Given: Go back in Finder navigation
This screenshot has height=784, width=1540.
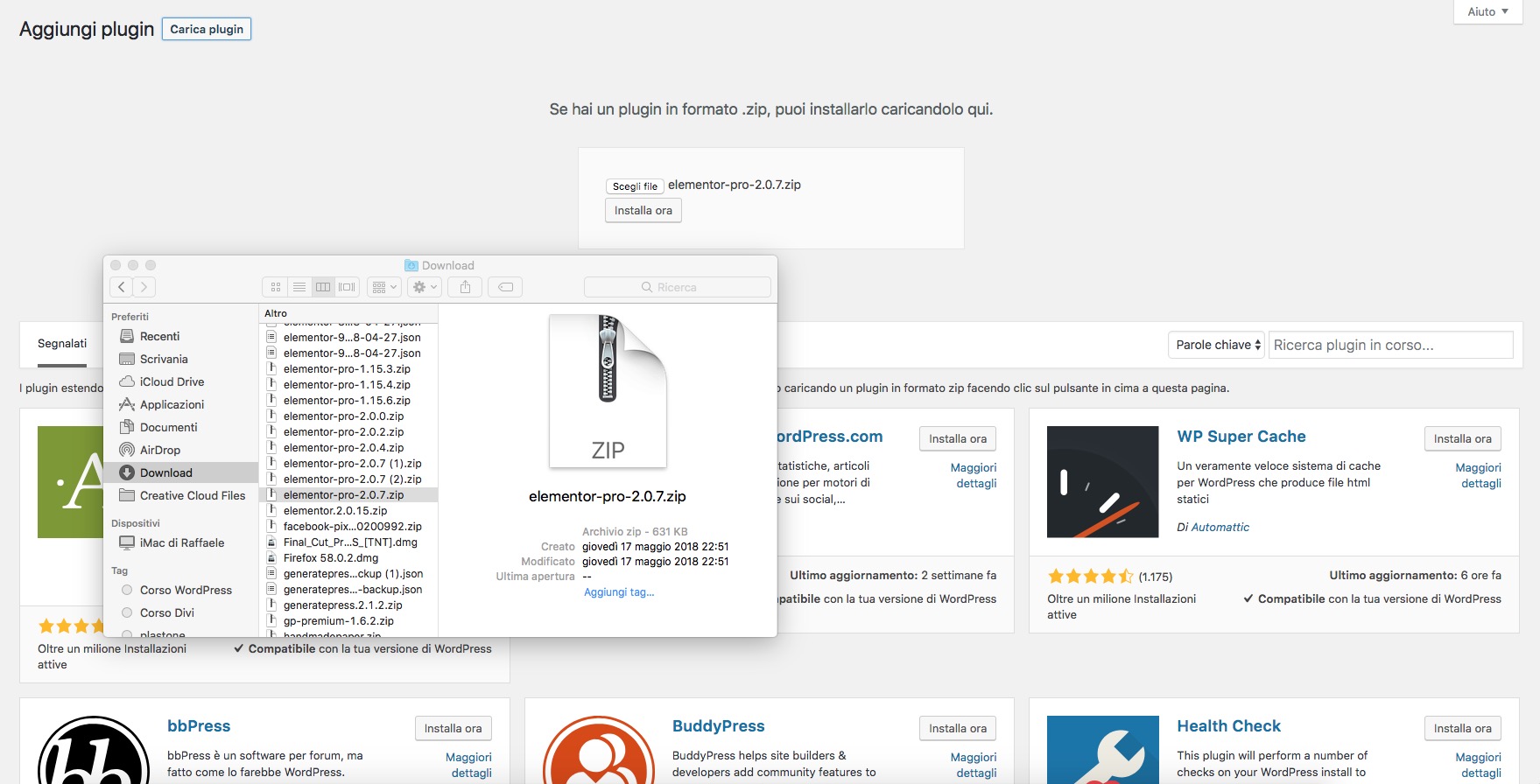Looking at the screenshot, I should [x=122, y=287].
